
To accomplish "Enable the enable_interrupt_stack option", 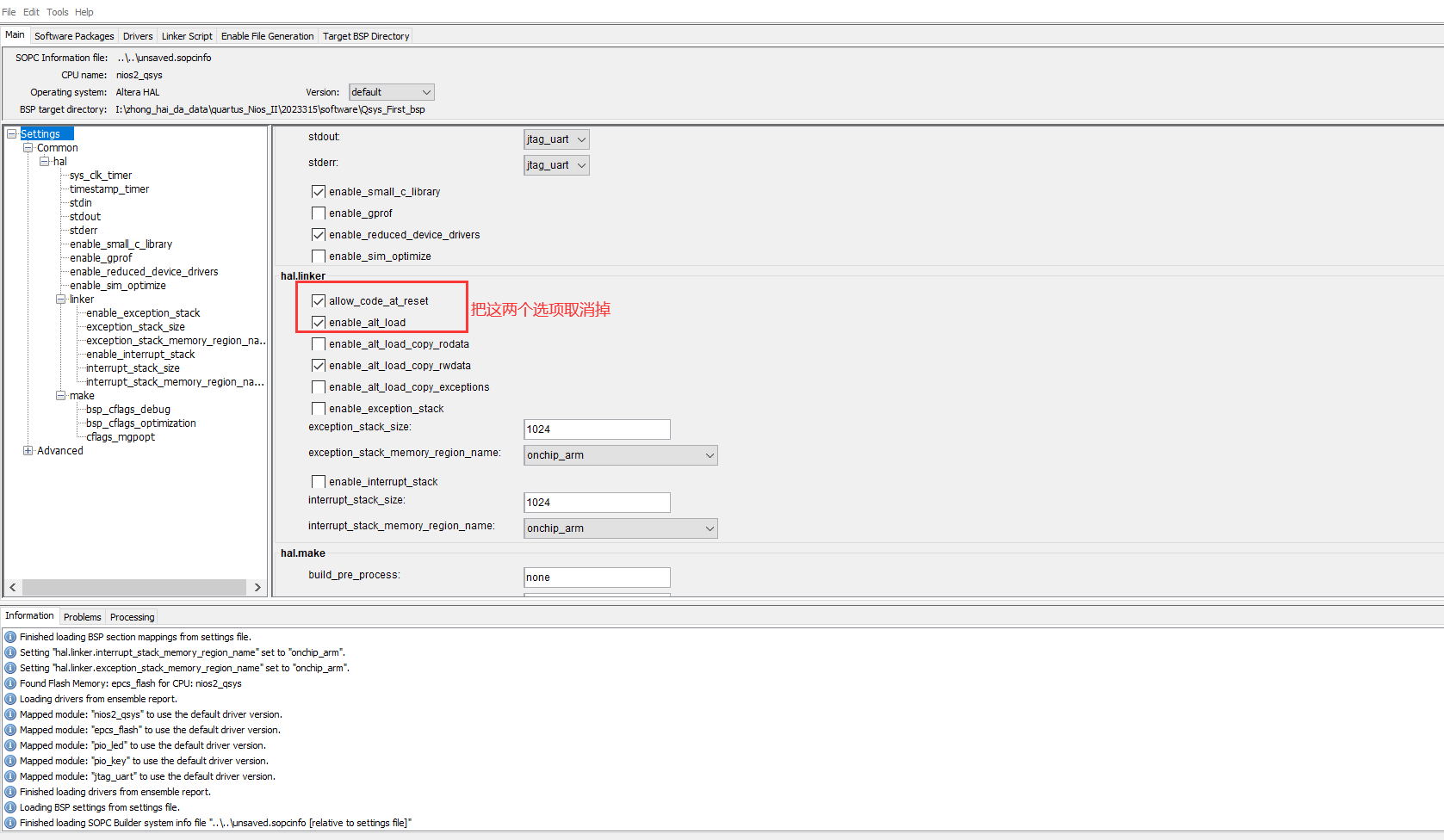I will 318,481.
